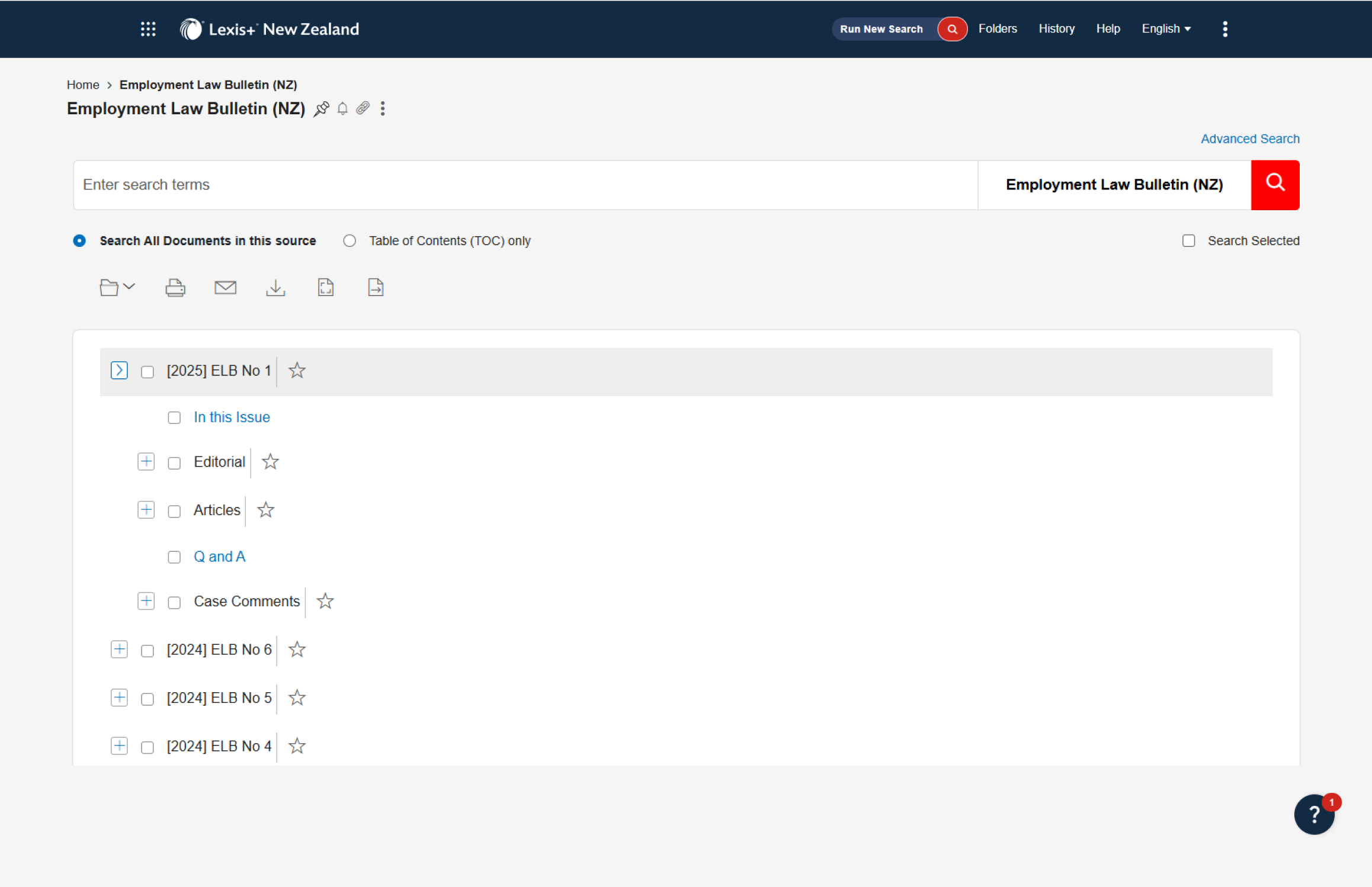Check the Articles checkbox
1372x887 pixels.
[174, 511]
